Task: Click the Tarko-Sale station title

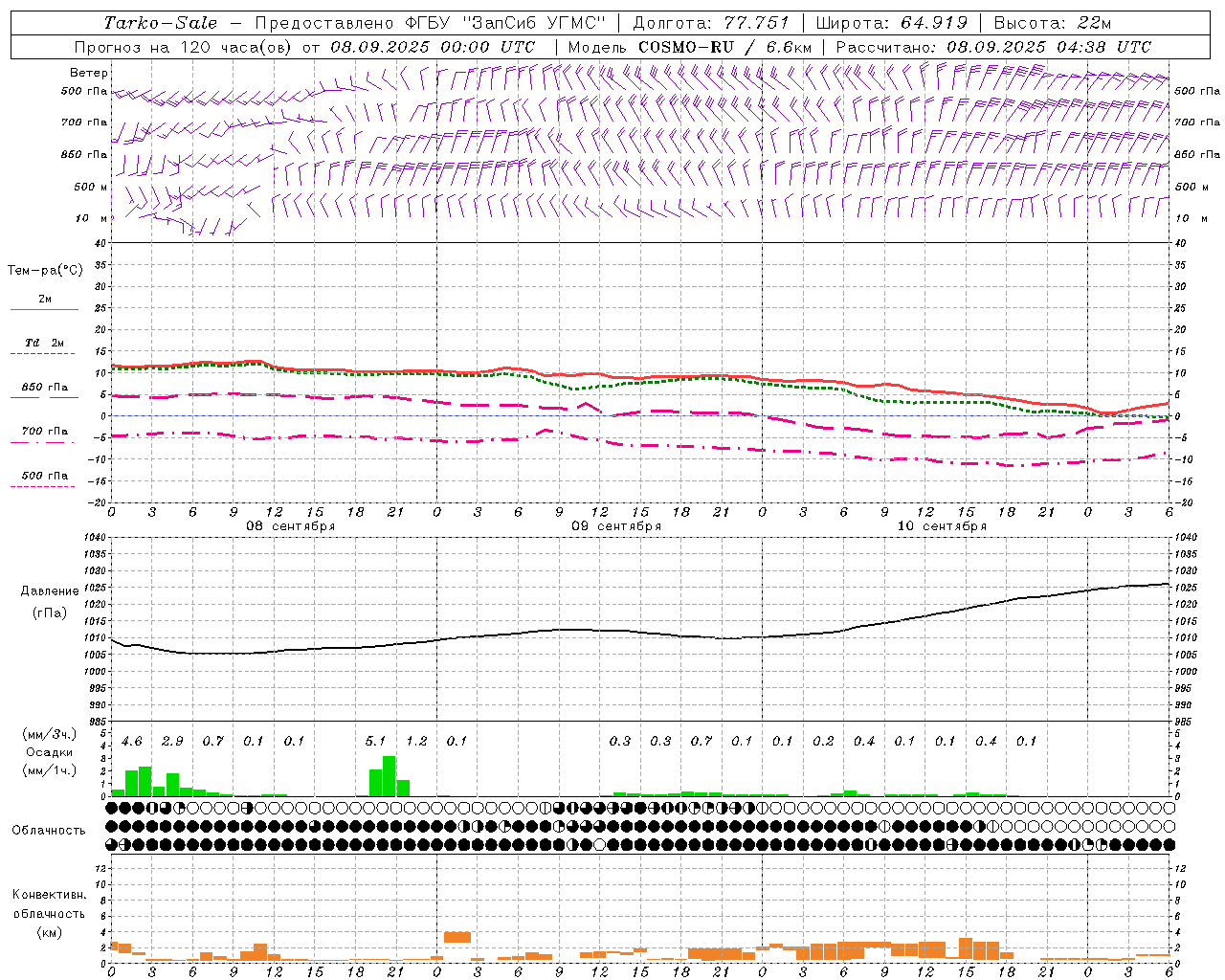Action: [x=161, y=23]
